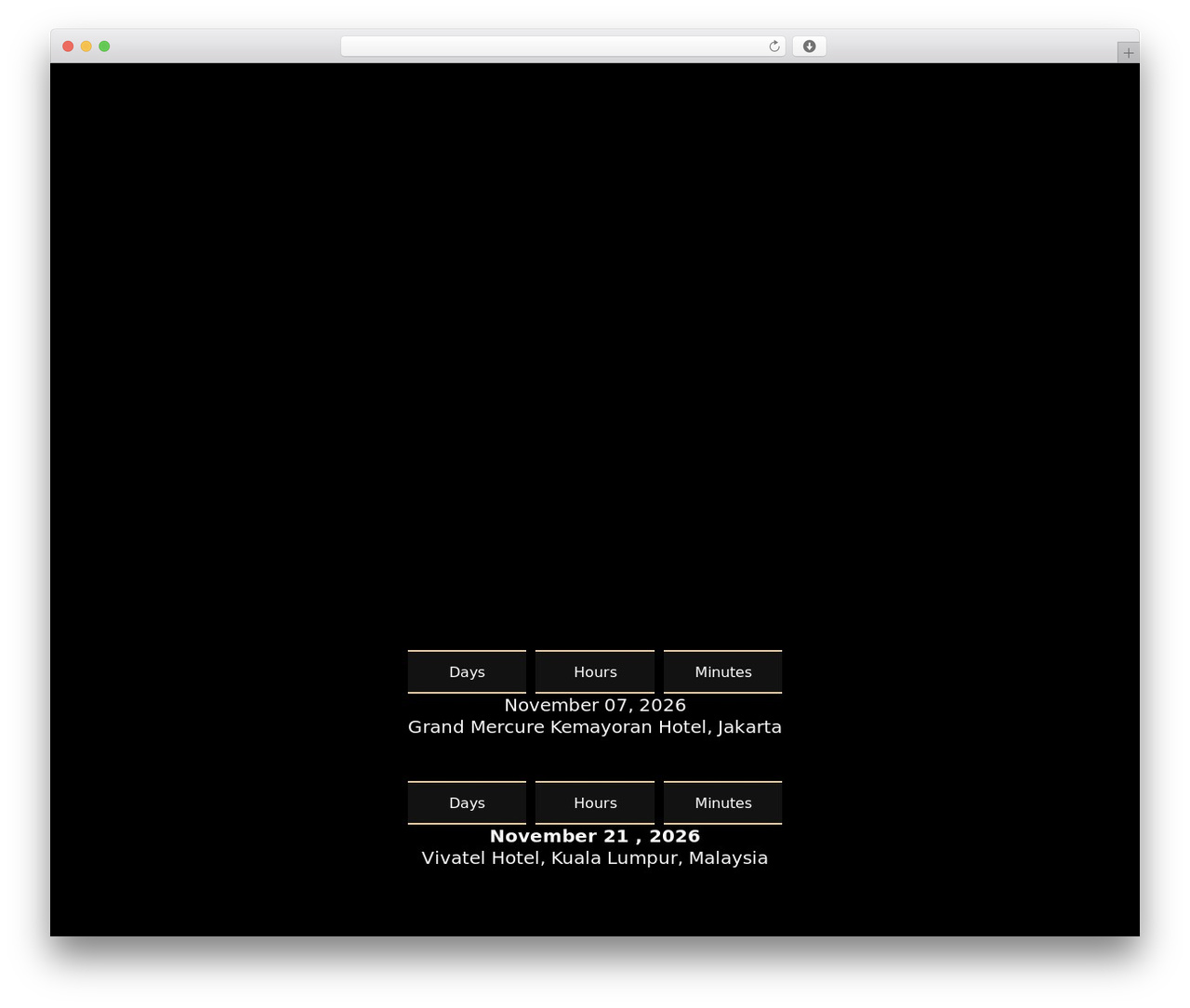This screenshot has width=1190, height=1008.
Task: Click Days box above November 21 date
Action: coord(467,802)
